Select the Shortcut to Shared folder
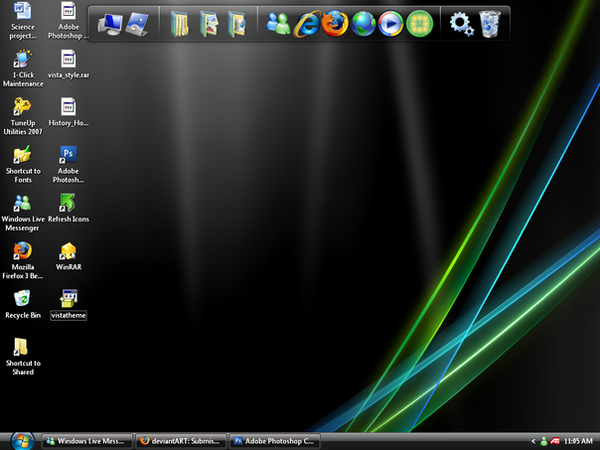The image size is (600, 450). point(23,357)
